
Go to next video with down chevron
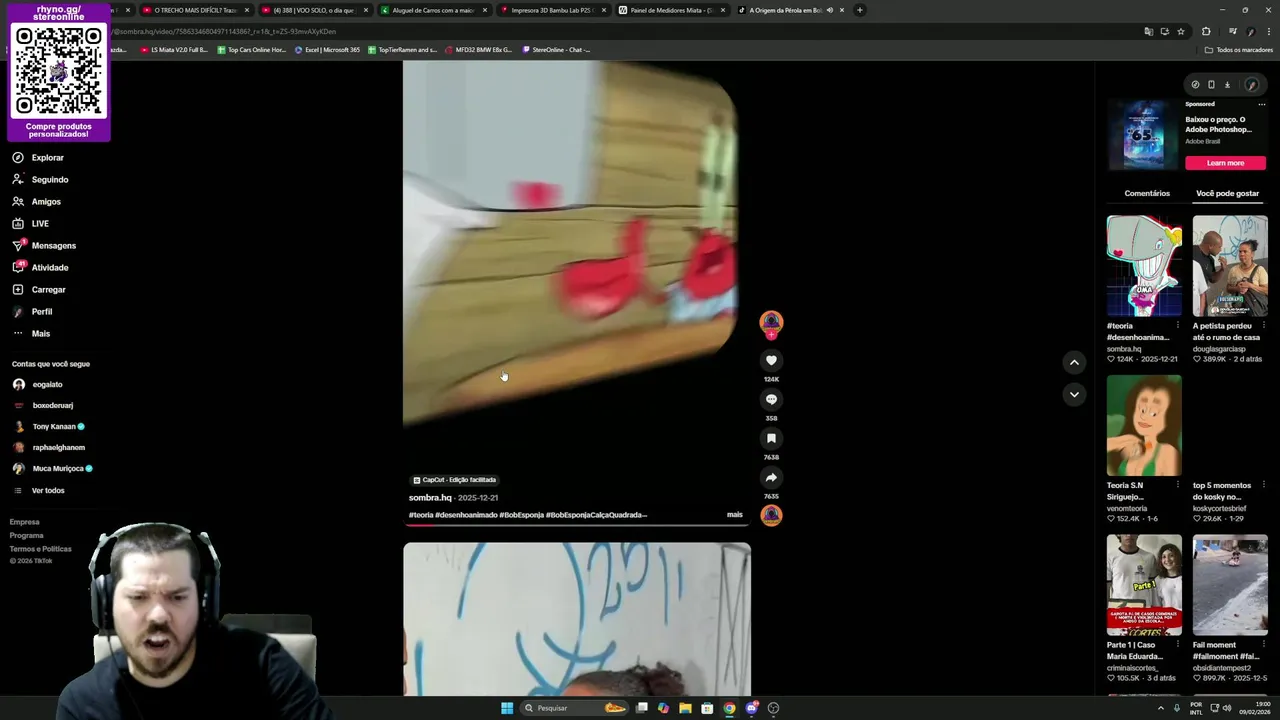(x=1074, y=394)
